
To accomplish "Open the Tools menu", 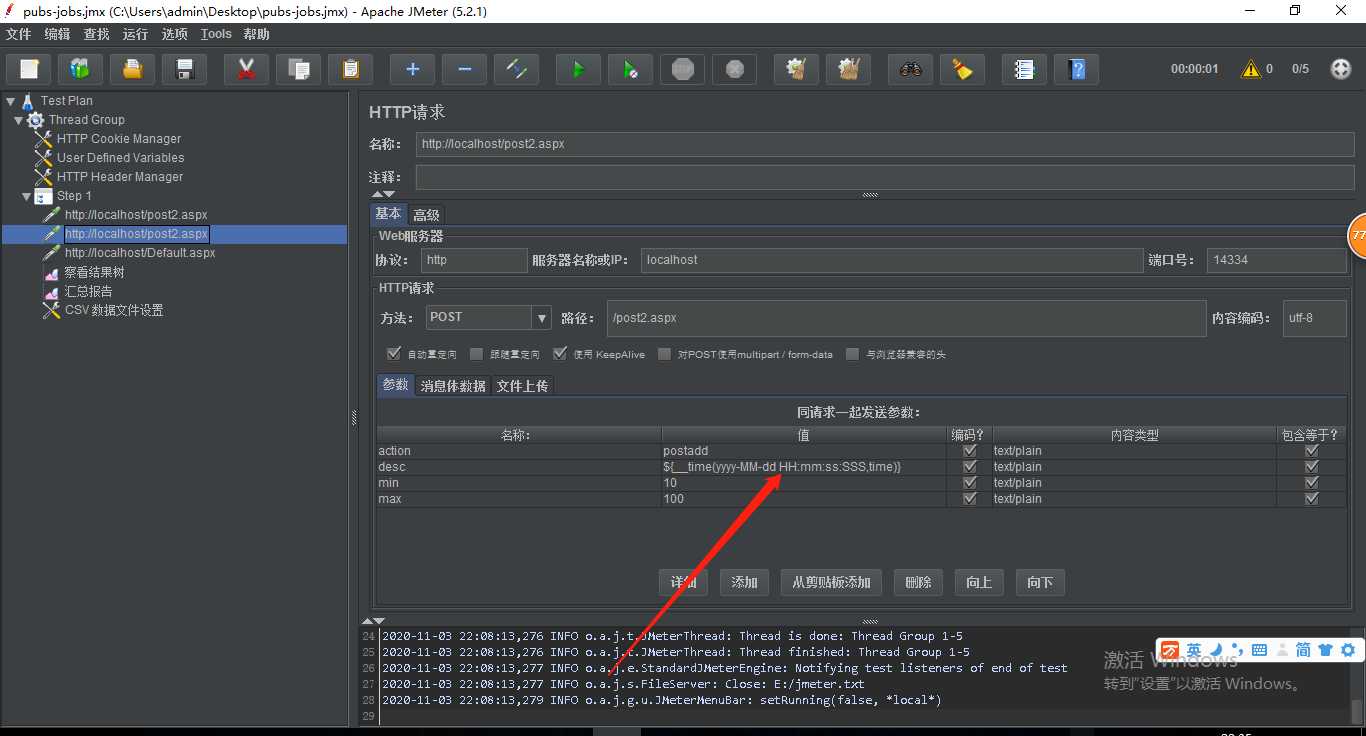I will tap(216, 34).
